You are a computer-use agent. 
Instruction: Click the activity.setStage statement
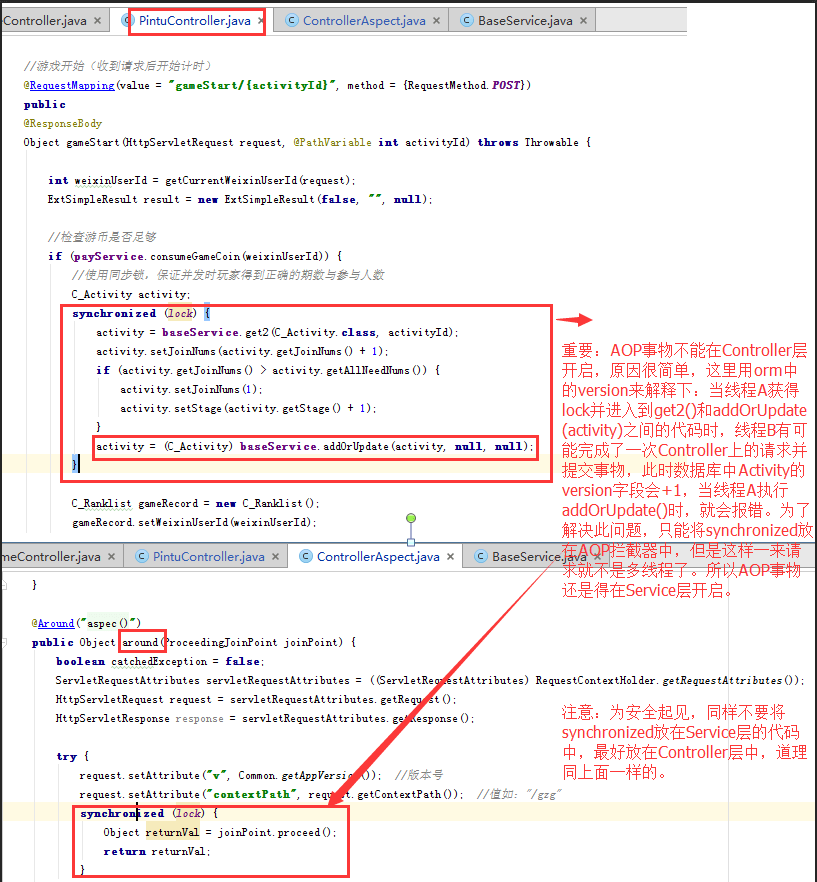[248, 408]
